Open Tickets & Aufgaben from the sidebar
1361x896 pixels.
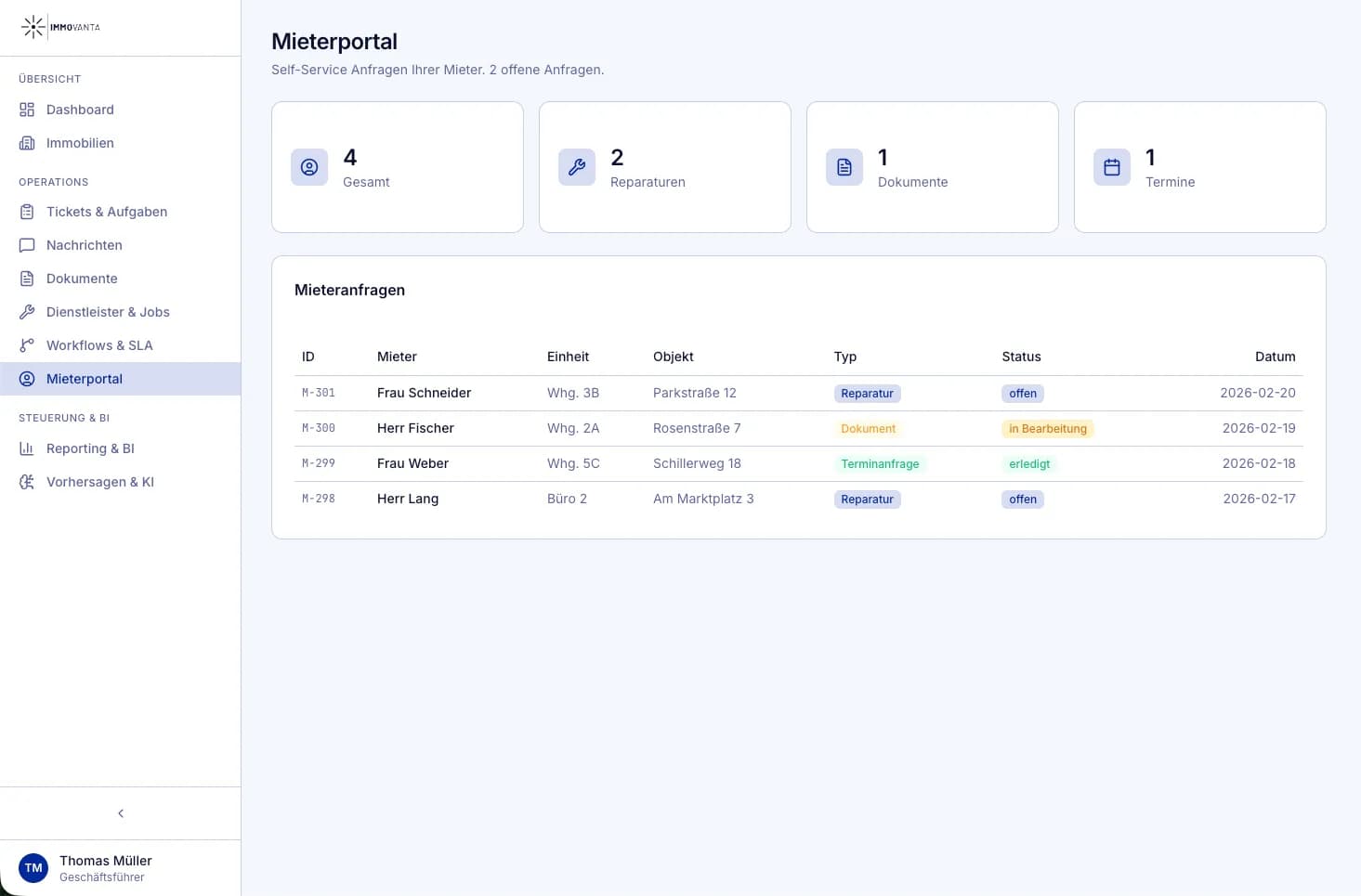click(107, 212)
